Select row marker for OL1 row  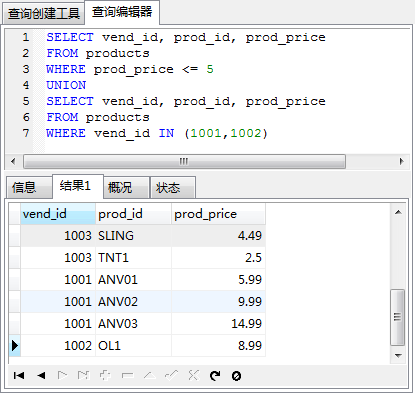(15, 345)
